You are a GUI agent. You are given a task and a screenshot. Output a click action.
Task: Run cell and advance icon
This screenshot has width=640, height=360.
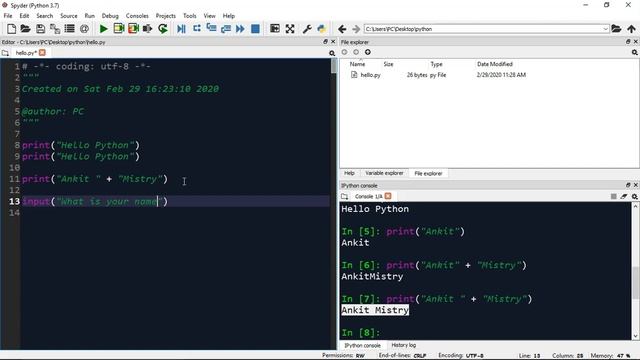[x=133, y=29]
